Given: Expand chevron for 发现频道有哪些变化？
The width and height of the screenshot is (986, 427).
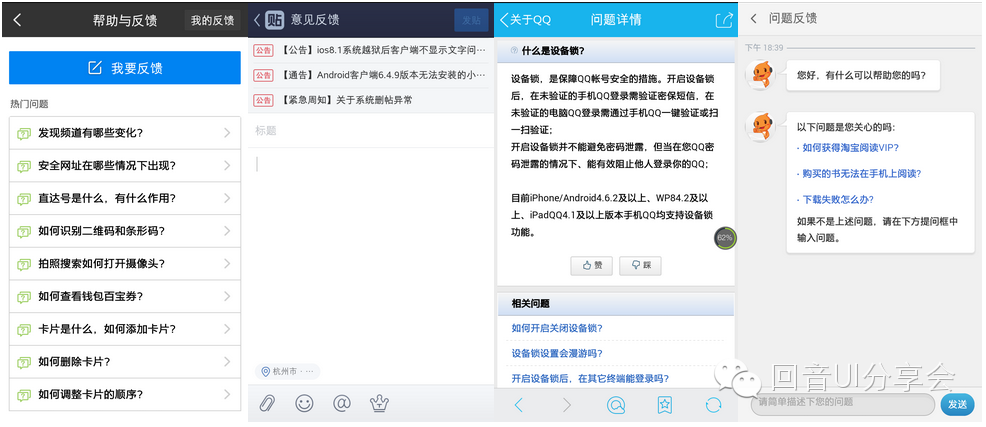Looking at the screenshot, I should coord(227,133).
